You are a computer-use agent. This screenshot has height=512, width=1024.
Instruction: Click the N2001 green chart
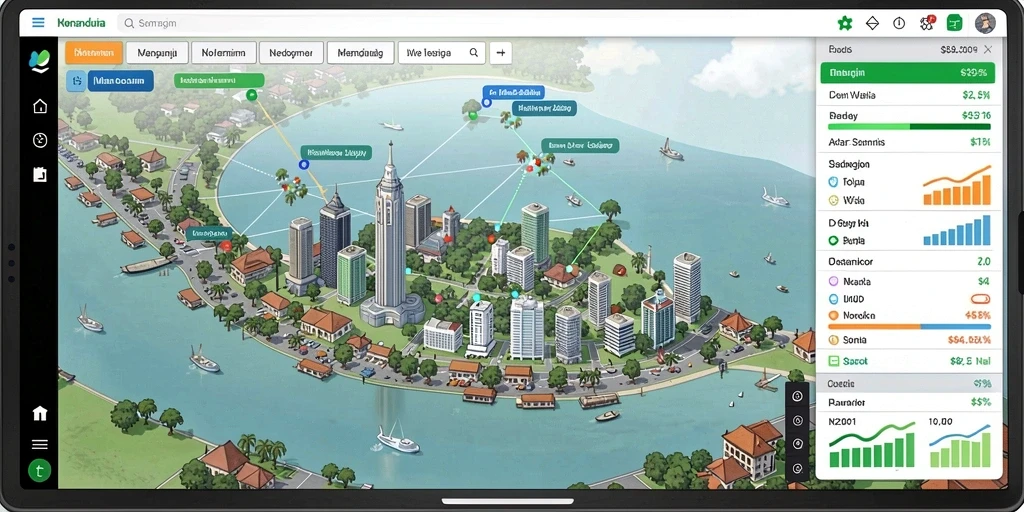(x=872, y=446)
